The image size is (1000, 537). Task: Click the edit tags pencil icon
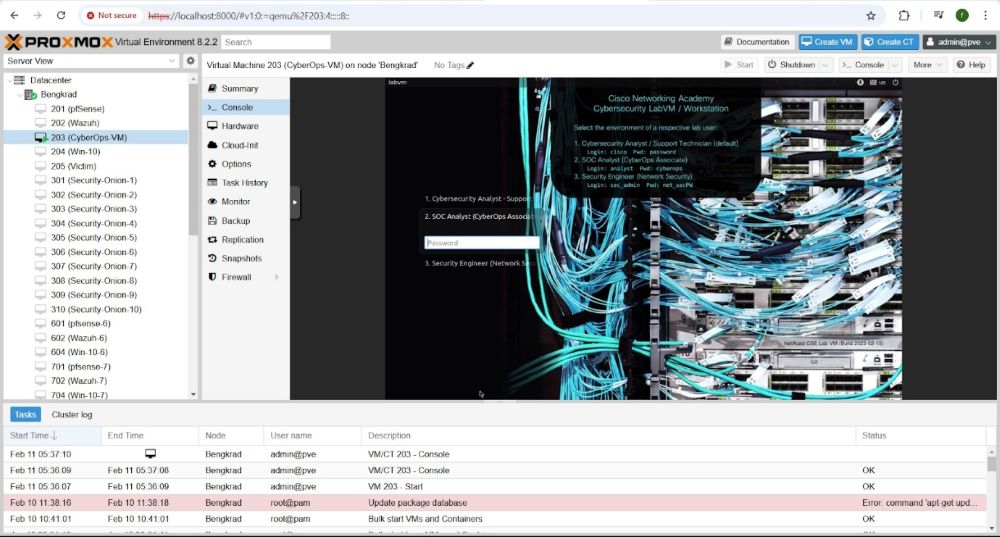tap(470, 65)
